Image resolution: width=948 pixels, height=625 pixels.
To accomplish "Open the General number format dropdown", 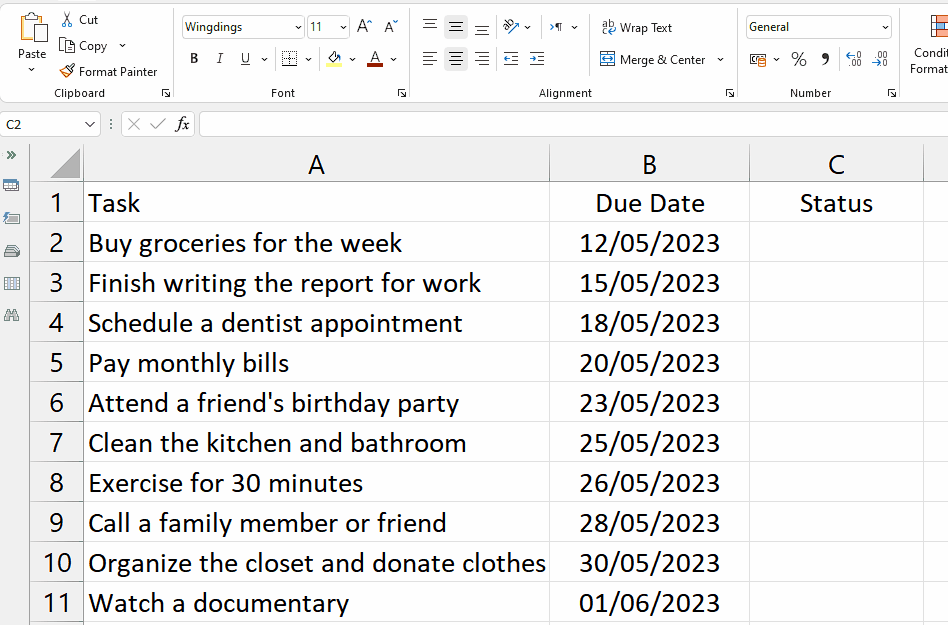I will [x=885, y=28].
